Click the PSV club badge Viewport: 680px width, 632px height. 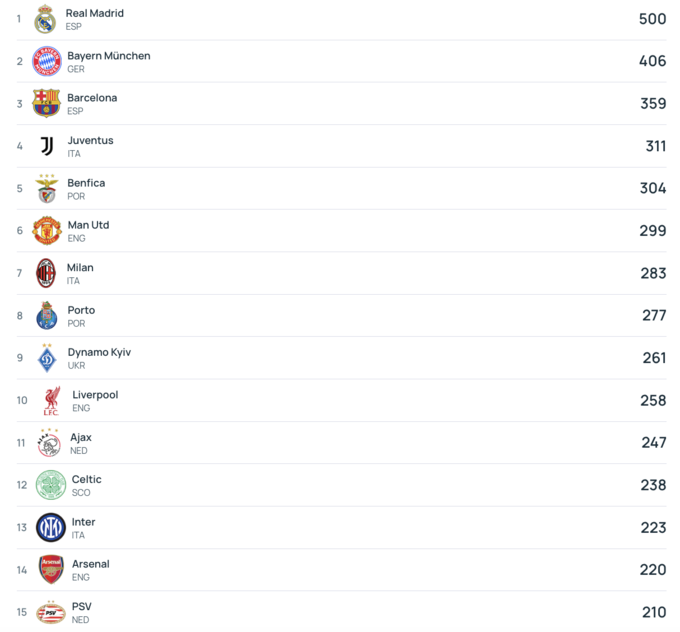pyautogui.click(x=51, y=612)
